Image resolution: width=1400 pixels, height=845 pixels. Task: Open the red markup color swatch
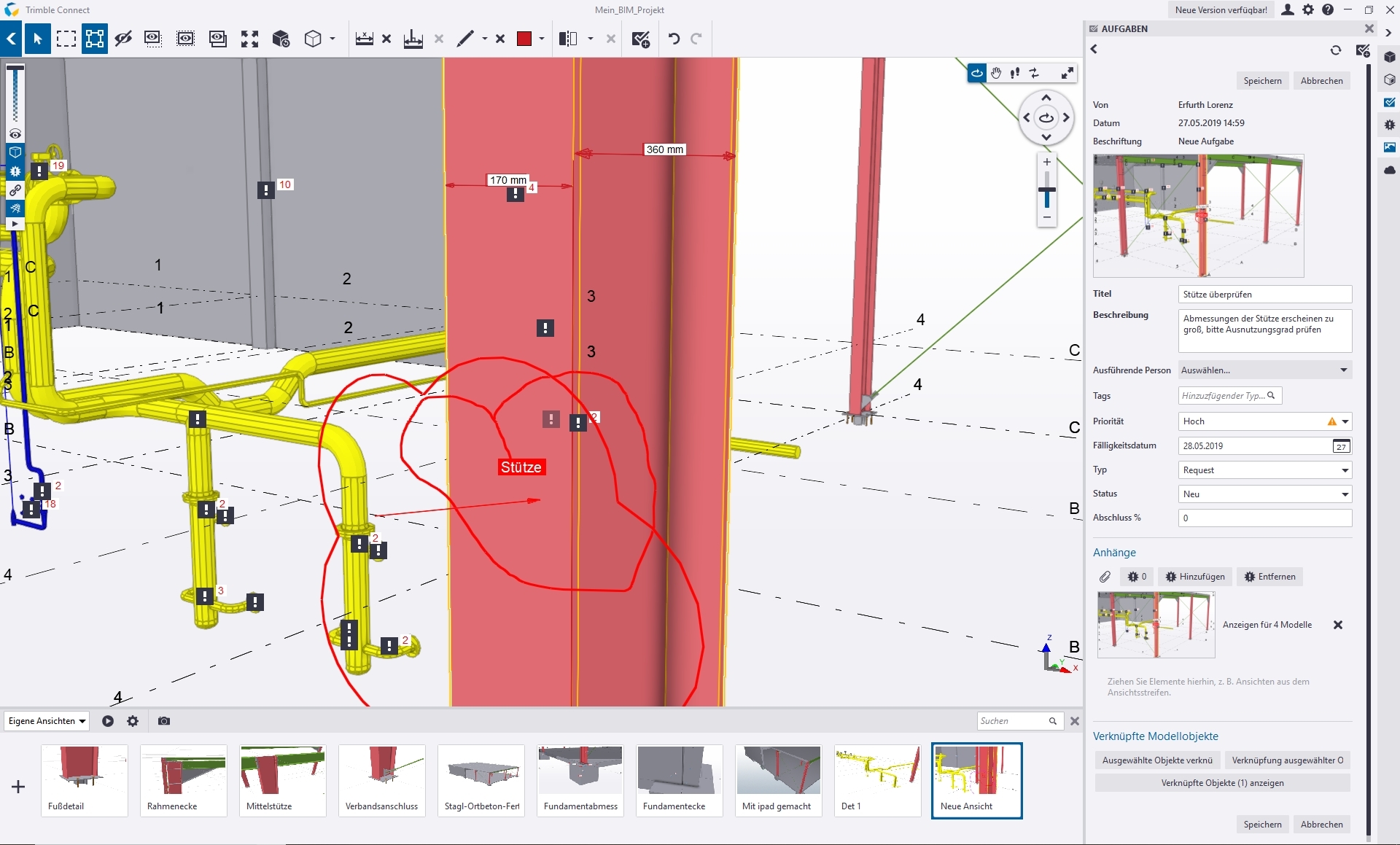point(524,39)
